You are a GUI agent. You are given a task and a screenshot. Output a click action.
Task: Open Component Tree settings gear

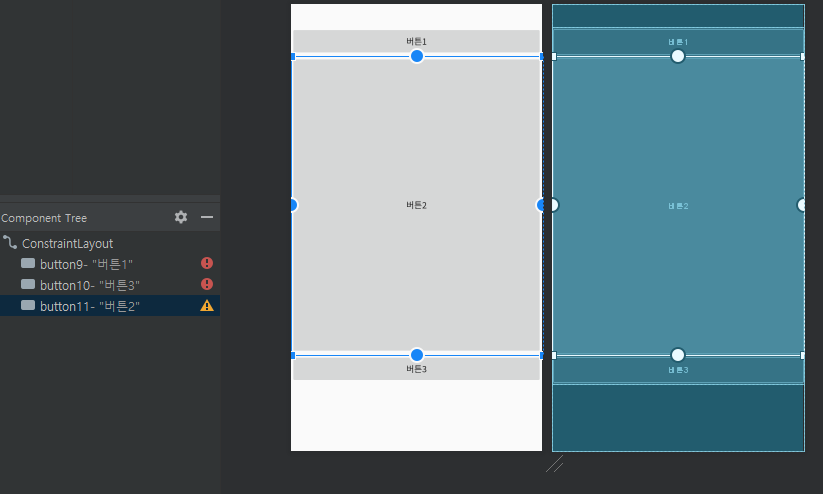pyautogui.click(x=181, y=217)
